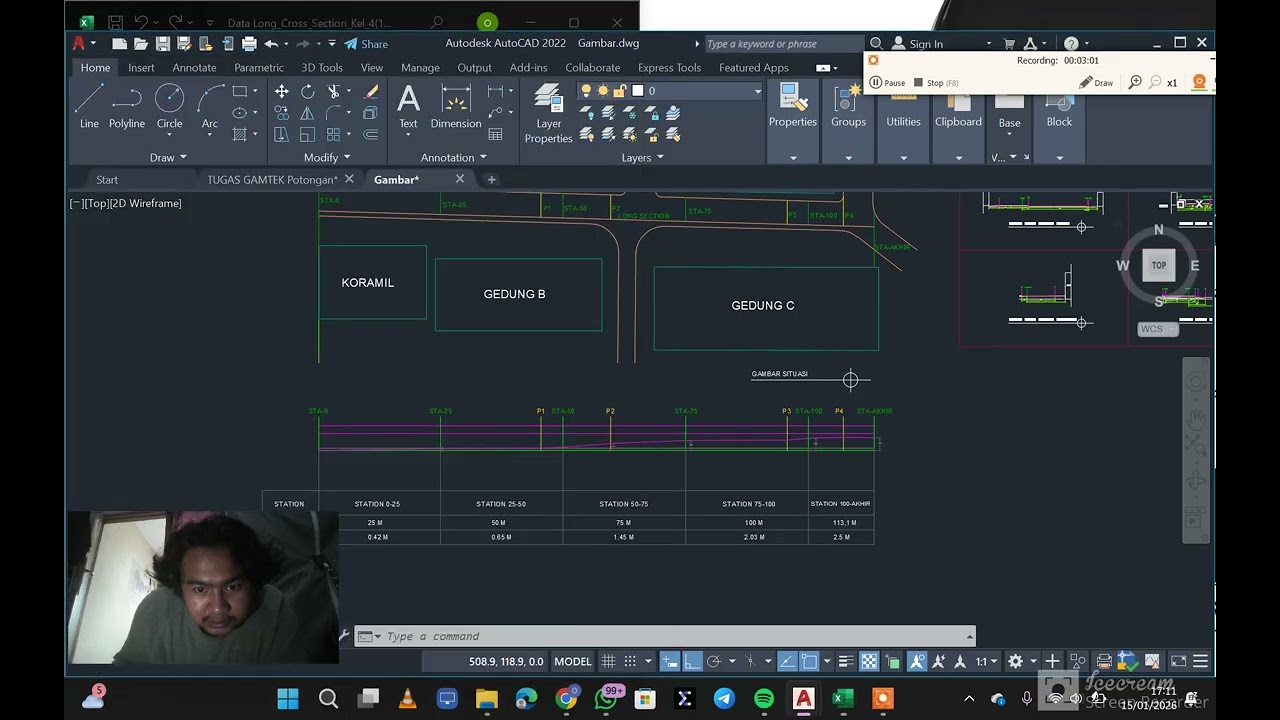Pause the screen recording
This screenshot has height=720, width=1280.
(887, 83)
